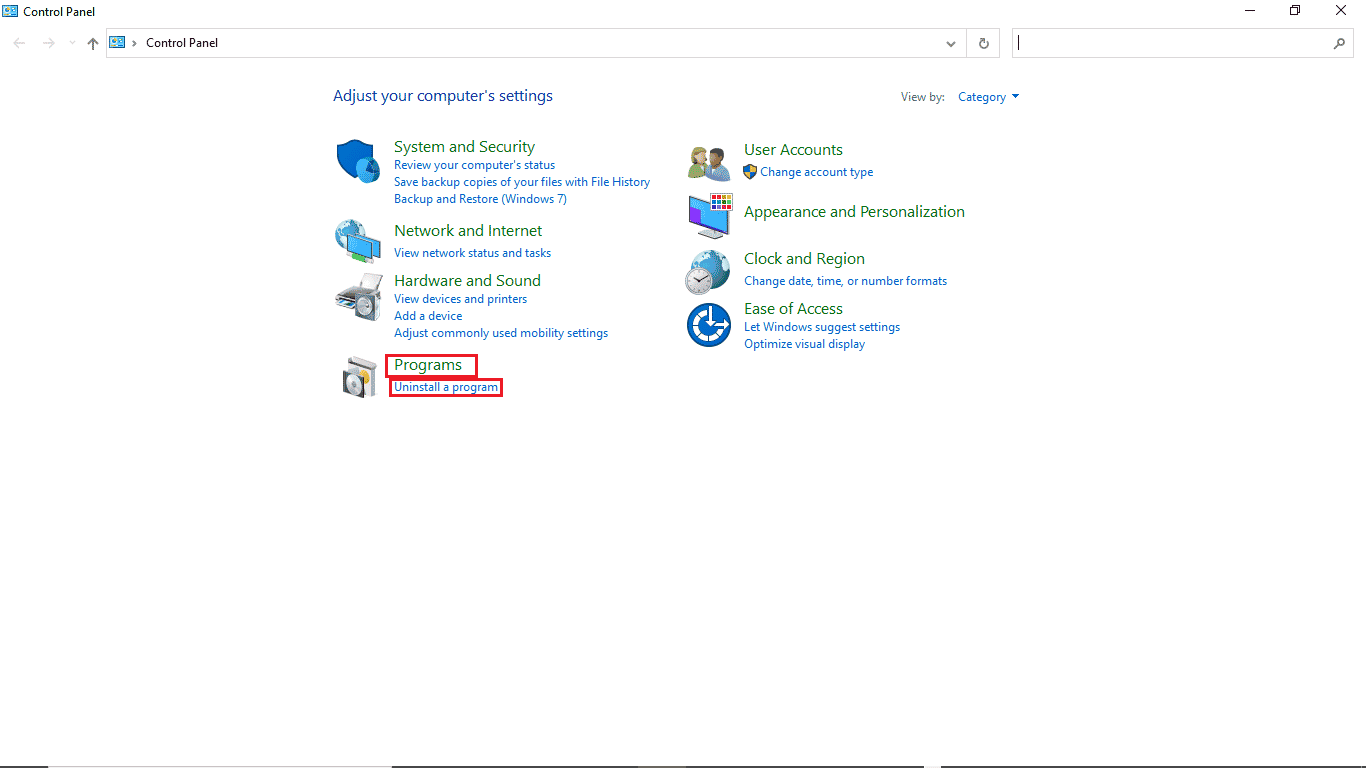Expand the address bar root chevron
This screenshot has width=1366, height=768.
[x=135, y=43]
